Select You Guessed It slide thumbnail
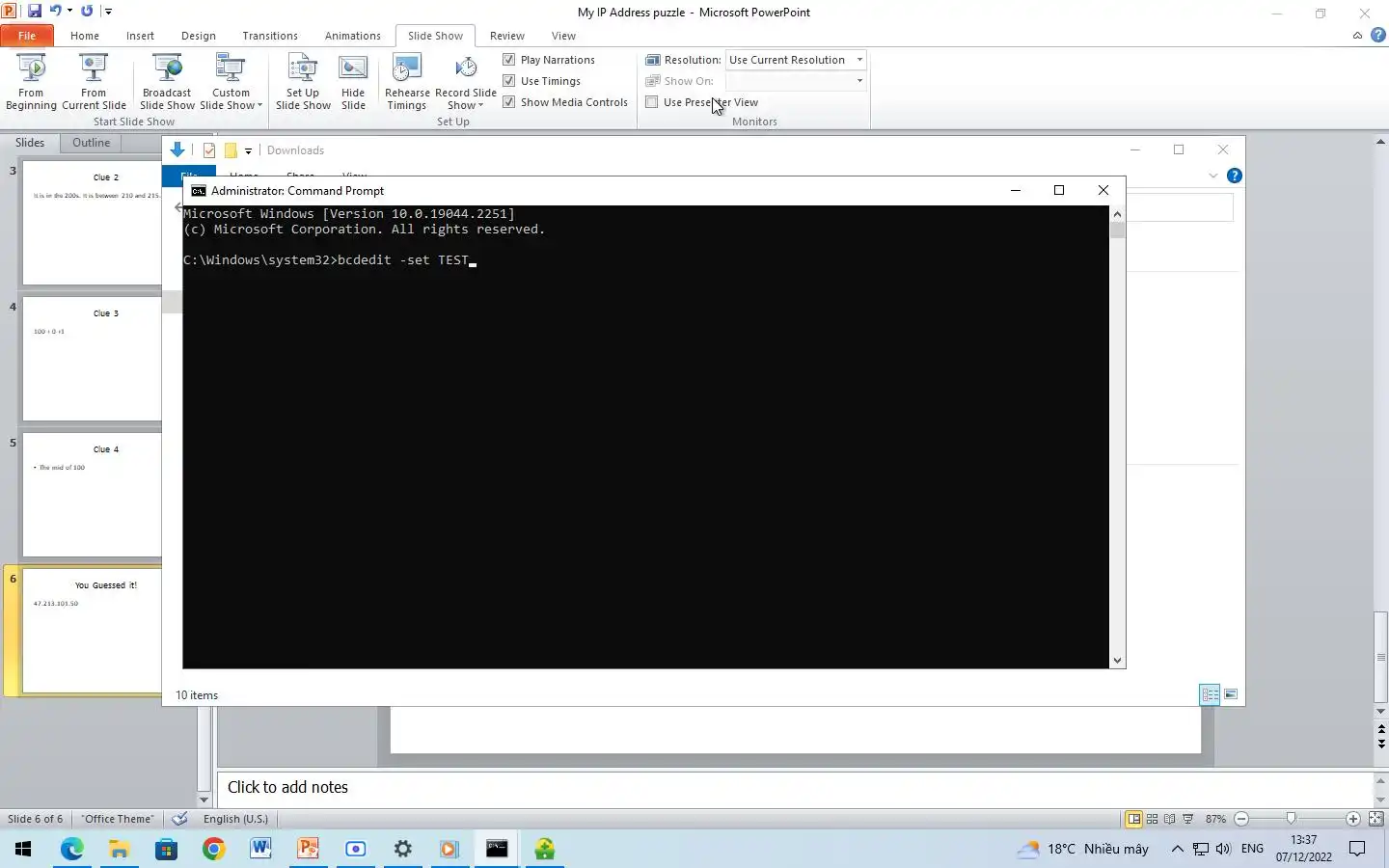The height and width of the screenshot is (868, 1389). [x=92, y=631]
